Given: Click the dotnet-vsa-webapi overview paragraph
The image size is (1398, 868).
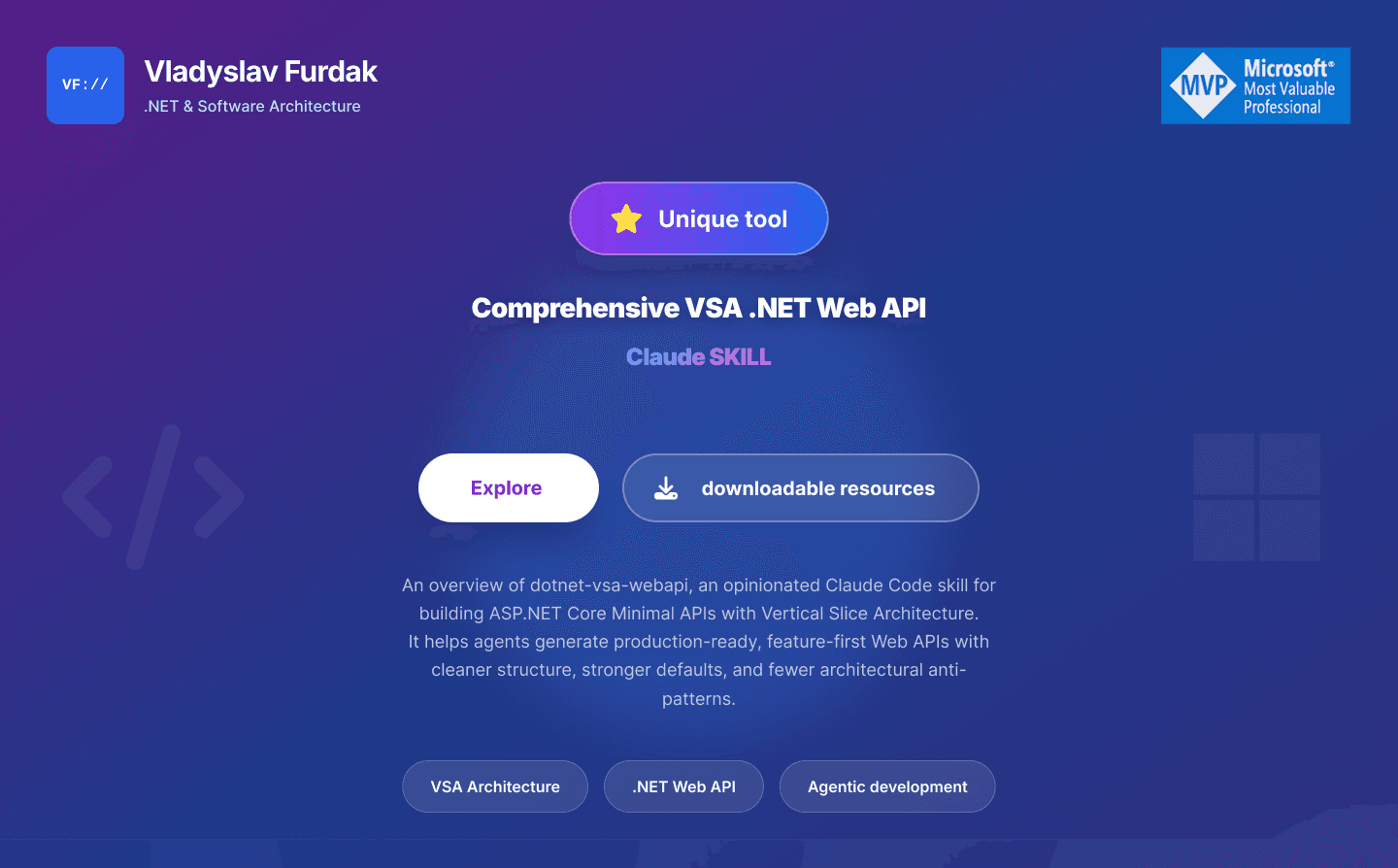Looking at the screenshot, I should [699, 642].
